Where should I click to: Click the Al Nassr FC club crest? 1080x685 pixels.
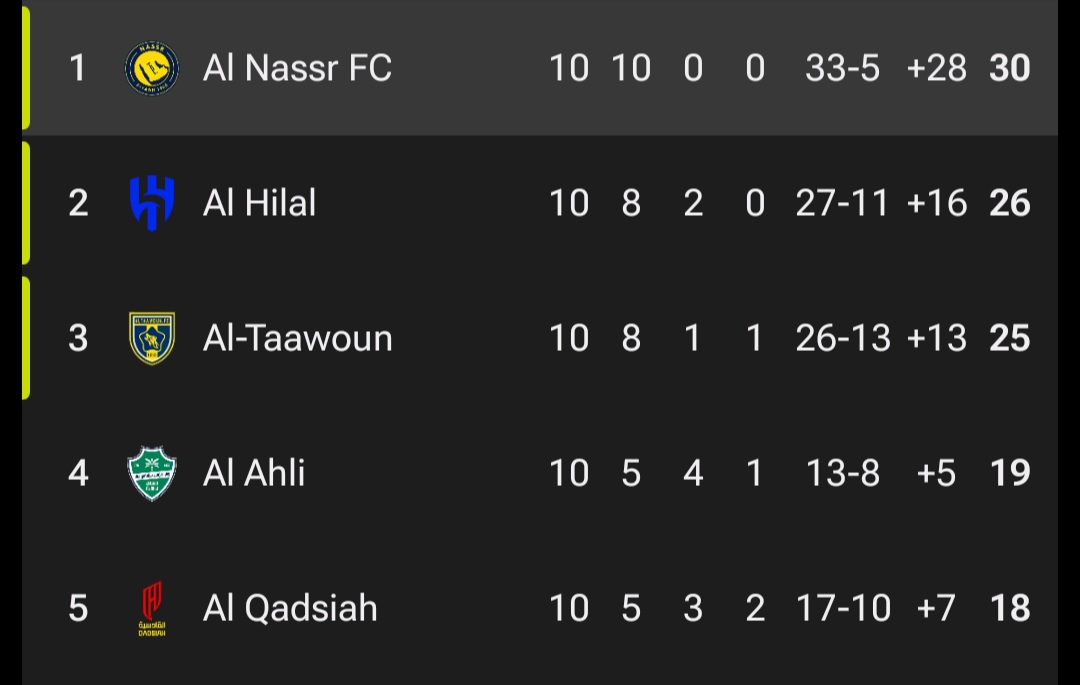152,68
